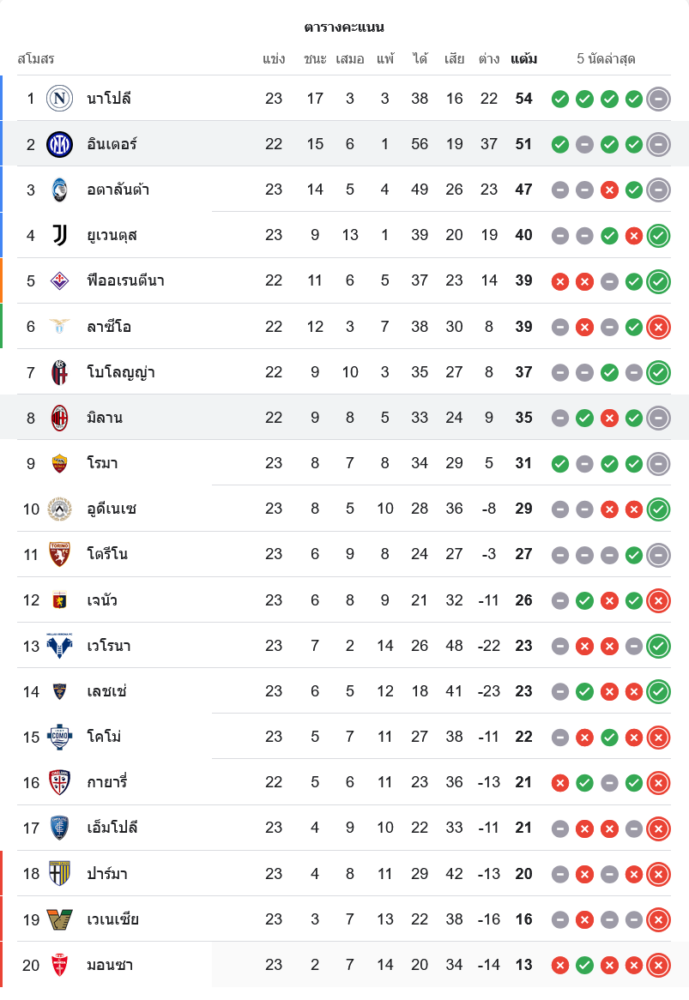Click the แต้ม points column header

[x=523, y=59]
